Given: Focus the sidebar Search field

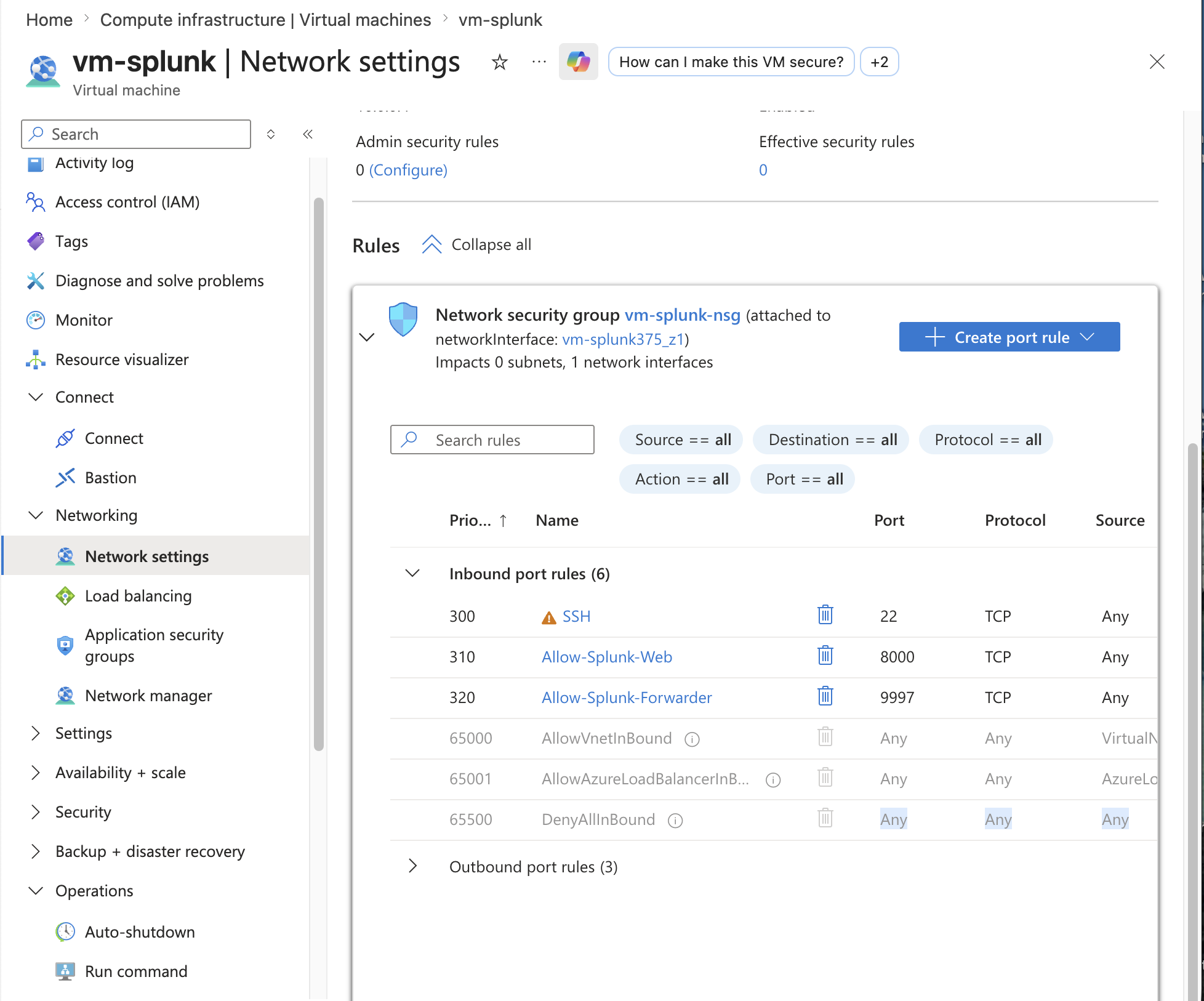Looking at the screenshot, I should [136, 134].
